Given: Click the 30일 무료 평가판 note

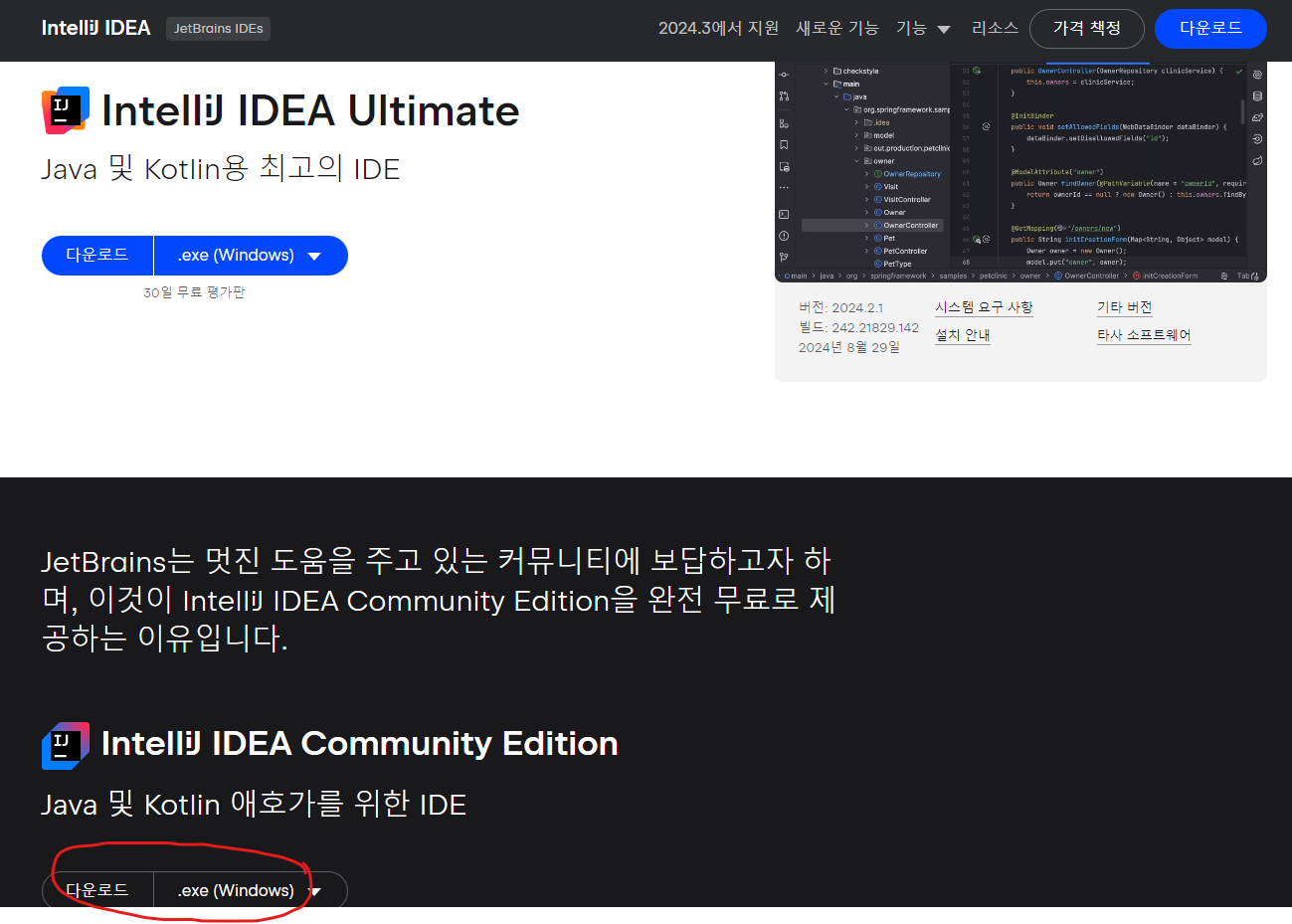Looking at the screenshot, I should tap(194, 292).
